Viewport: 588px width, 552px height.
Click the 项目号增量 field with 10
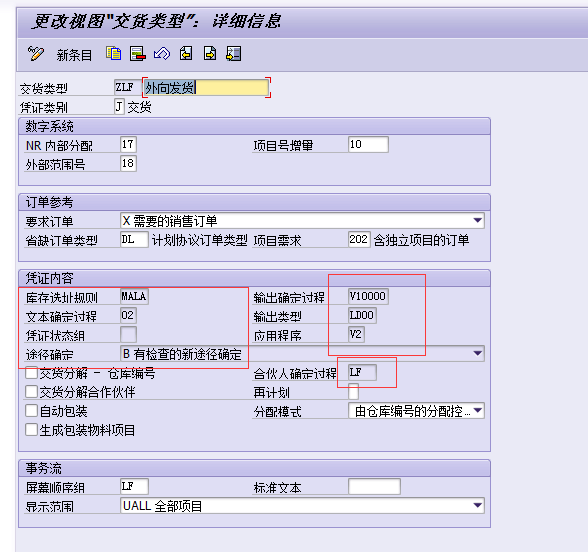(368, 144)
